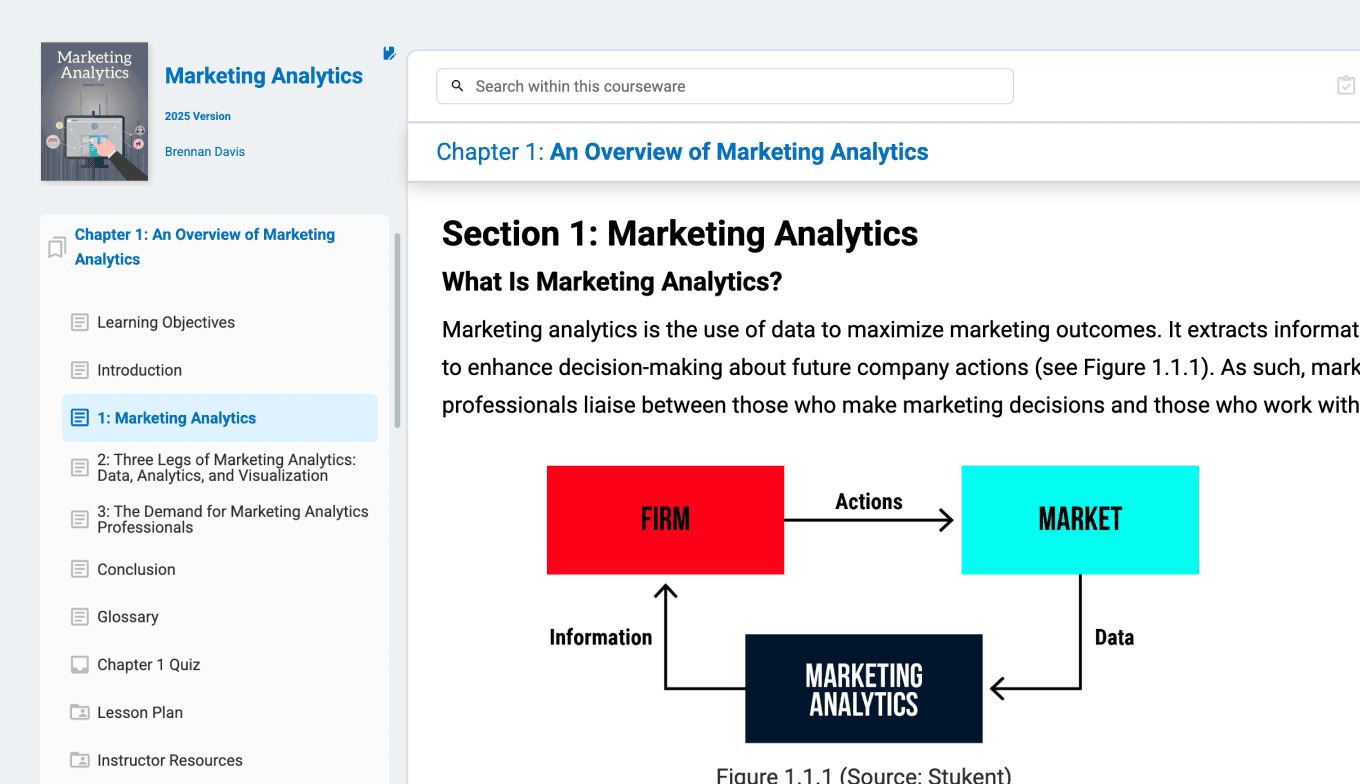Select the '1: Marketing Analytics' section
The width and height of the screenshot is (1360, 784).
tap(176, 418)
